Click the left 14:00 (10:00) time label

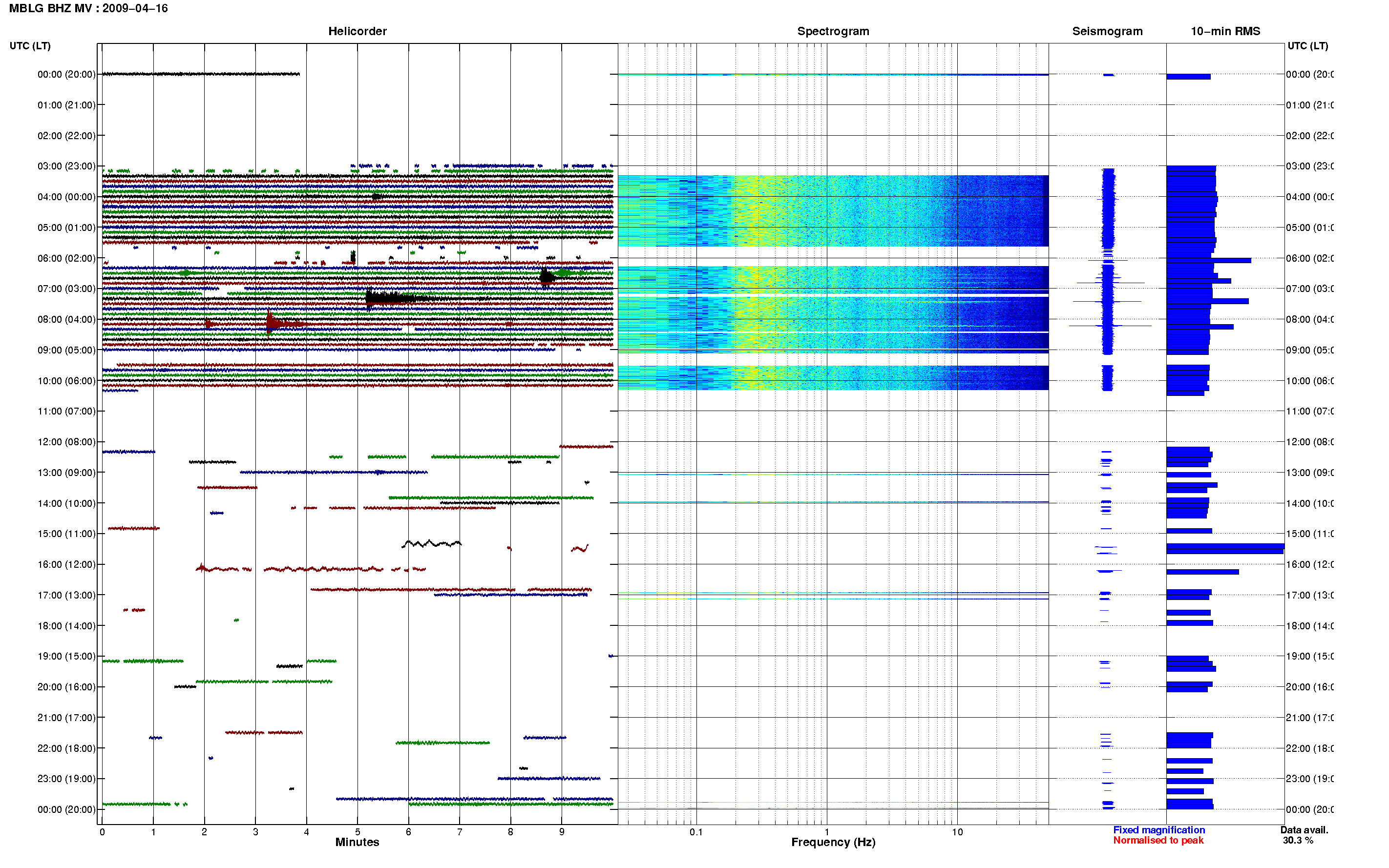66,503
